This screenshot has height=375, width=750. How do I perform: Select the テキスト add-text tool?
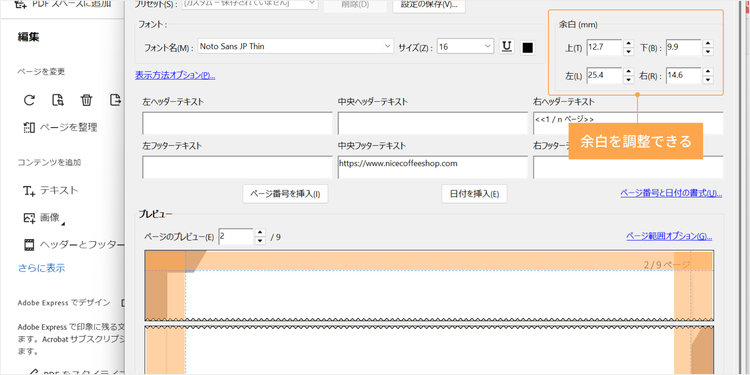point(51,190)
